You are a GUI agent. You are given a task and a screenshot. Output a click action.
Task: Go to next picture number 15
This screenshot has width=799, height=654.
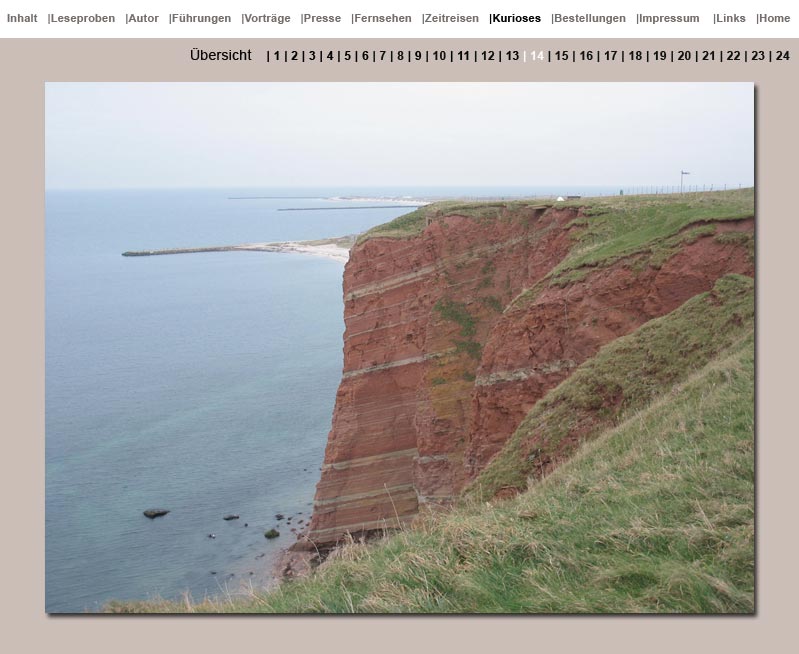[x=561, y=56]
